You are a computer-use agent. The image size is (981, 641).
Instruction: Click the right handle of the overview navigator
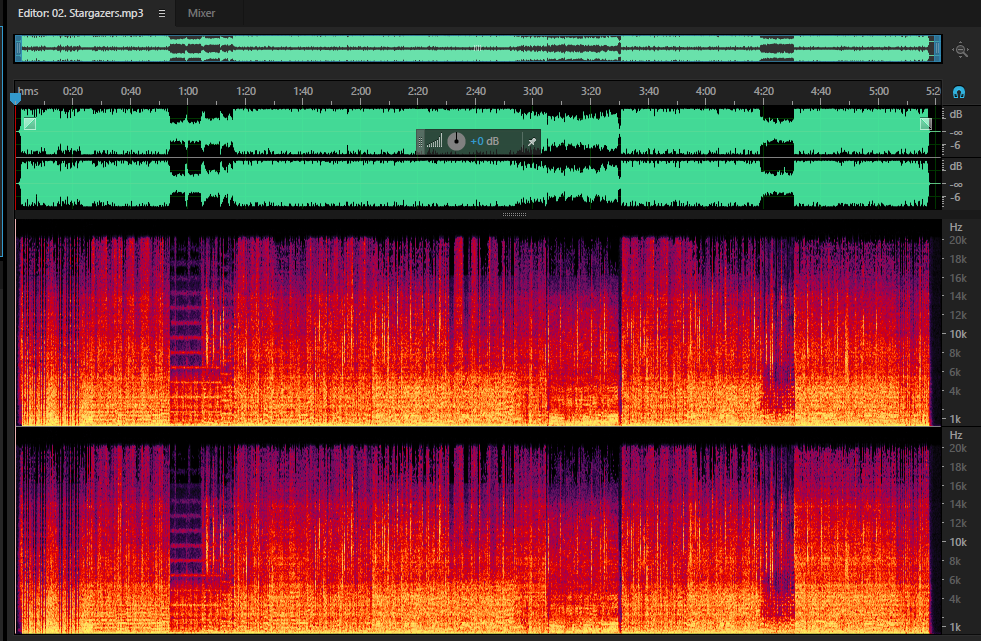coord(937,49)
